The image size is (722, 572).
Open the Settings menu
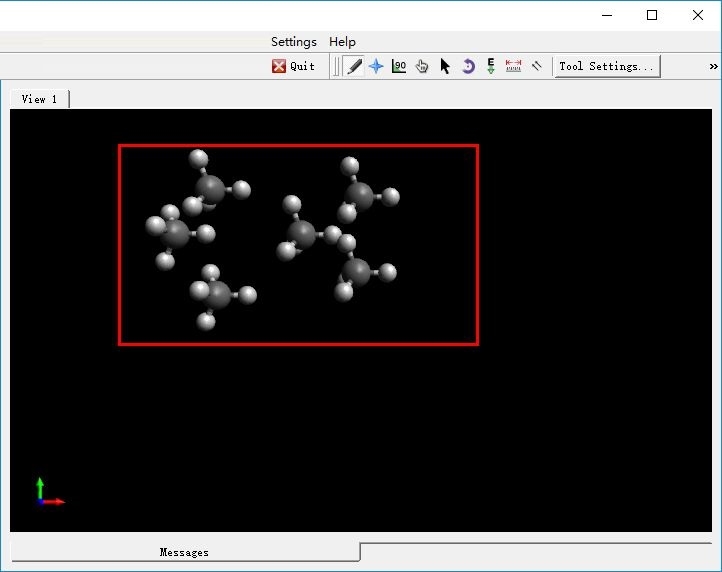[x=293, y=42]
